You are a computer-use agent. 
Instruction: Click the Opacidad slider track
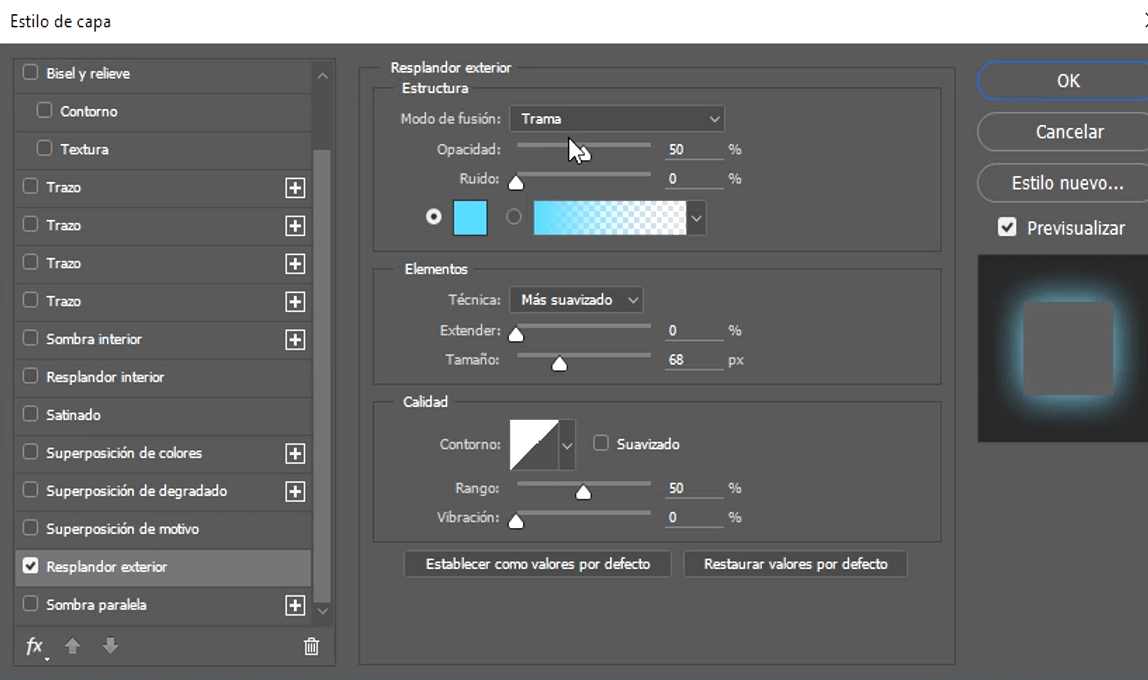click(x=584, y=146)
